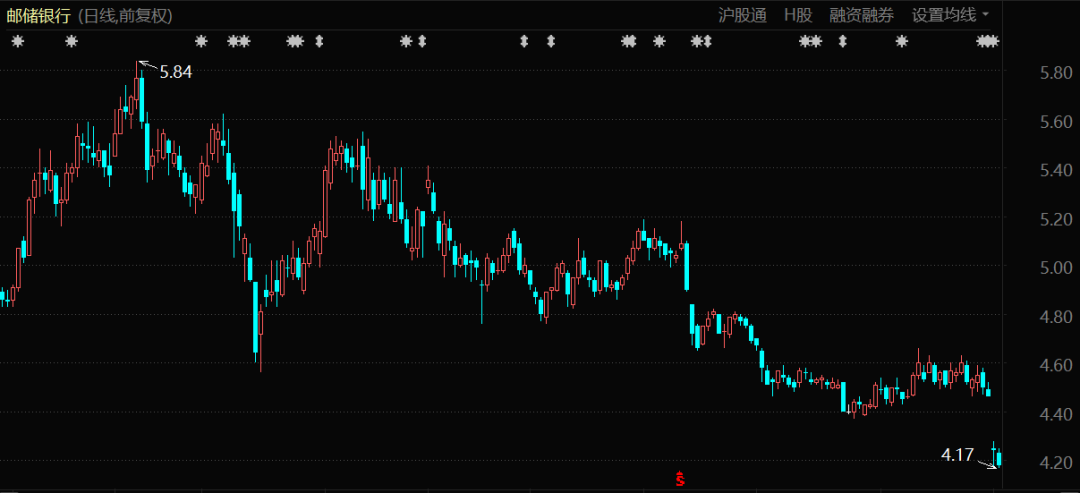This screenshot has height=493, width=1080.
Task: Click the first asterisk event marker at far left
Action: [x=17, y=41]
